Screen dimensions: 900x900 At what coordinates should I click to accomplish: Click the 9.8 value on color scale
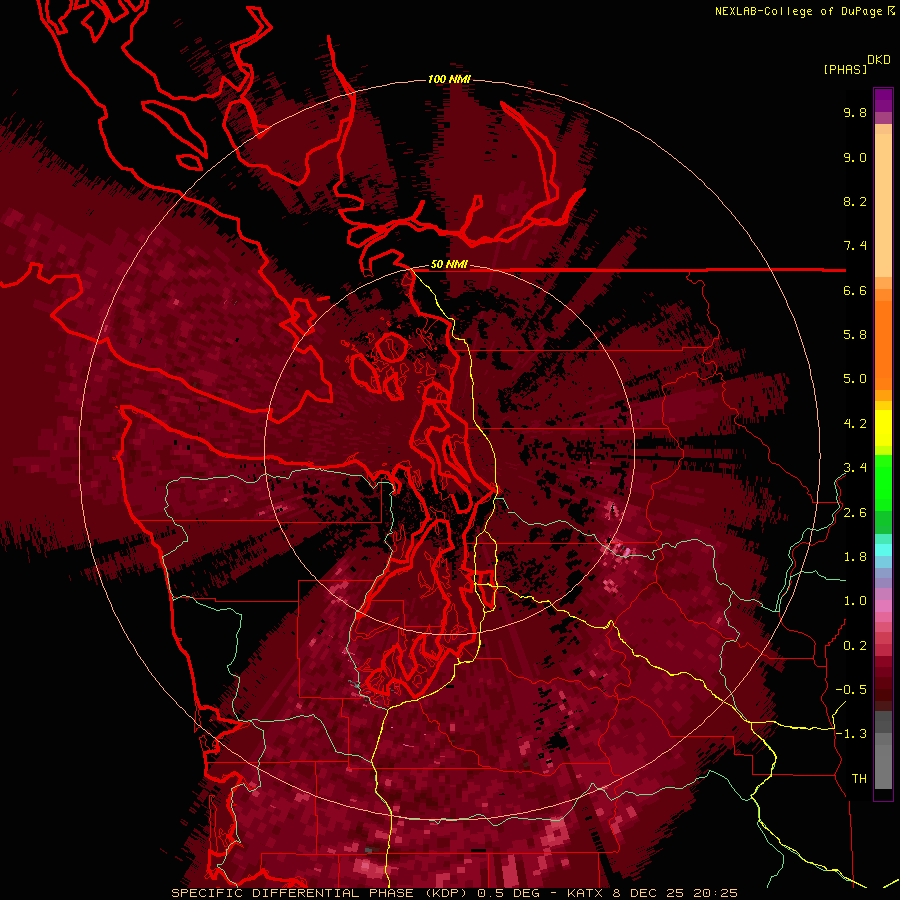855,112
